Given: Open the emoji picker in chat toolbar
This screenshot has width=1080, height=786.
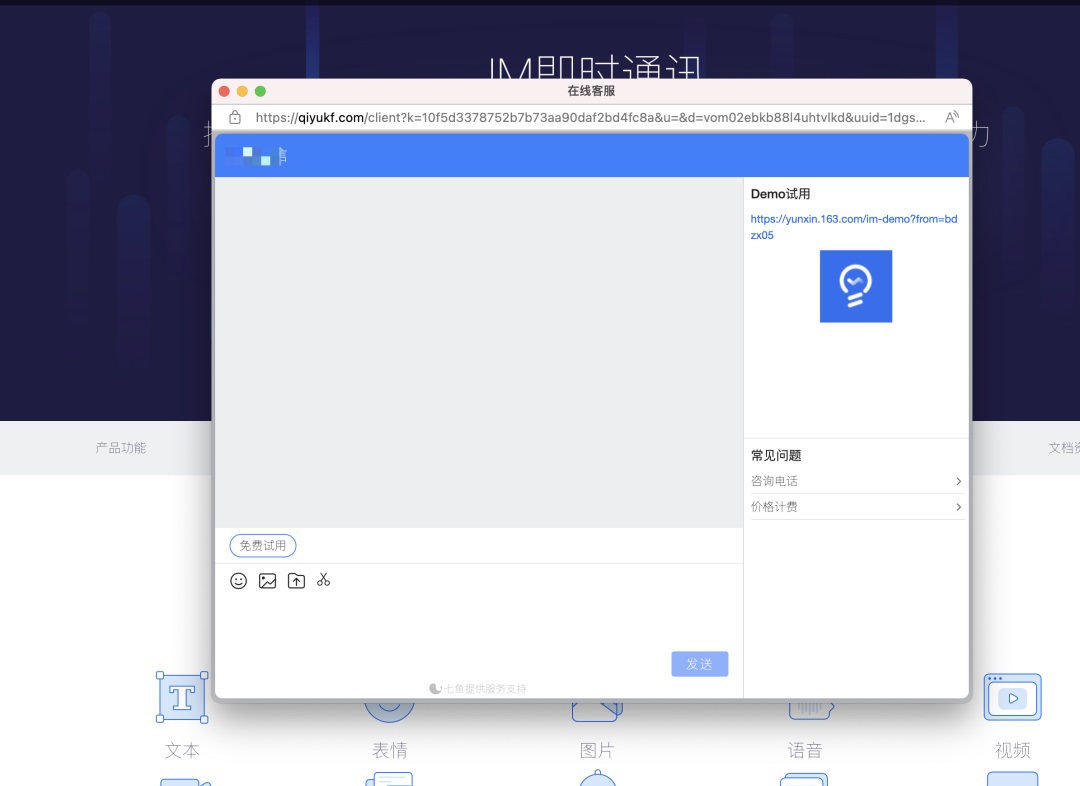Looking at the screenshot, I should coord(238,581).
